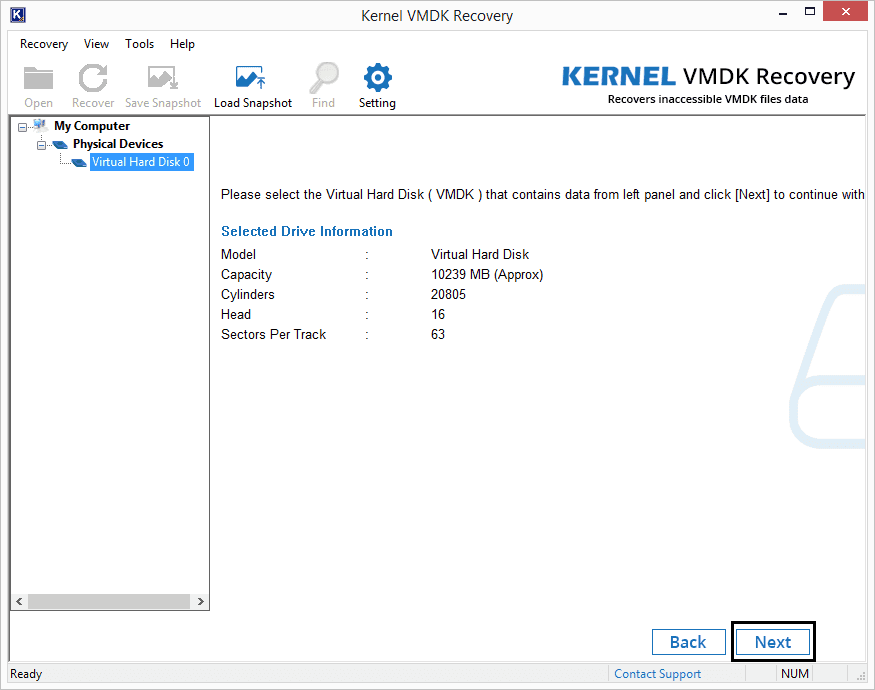This screenshot has height=690, width=875.
Task: Click right arrow of tree panel scrollbar
Action: pyautogui.click(x=200, y=601)
